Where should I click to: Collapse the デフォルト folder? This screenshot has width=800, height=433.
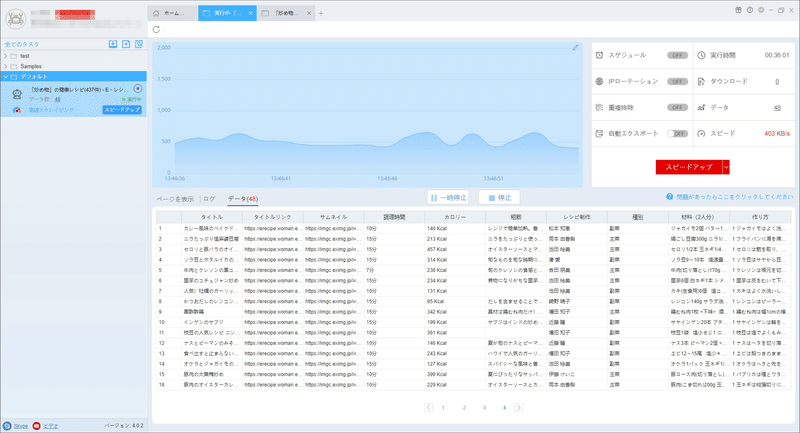pos(6,77)
